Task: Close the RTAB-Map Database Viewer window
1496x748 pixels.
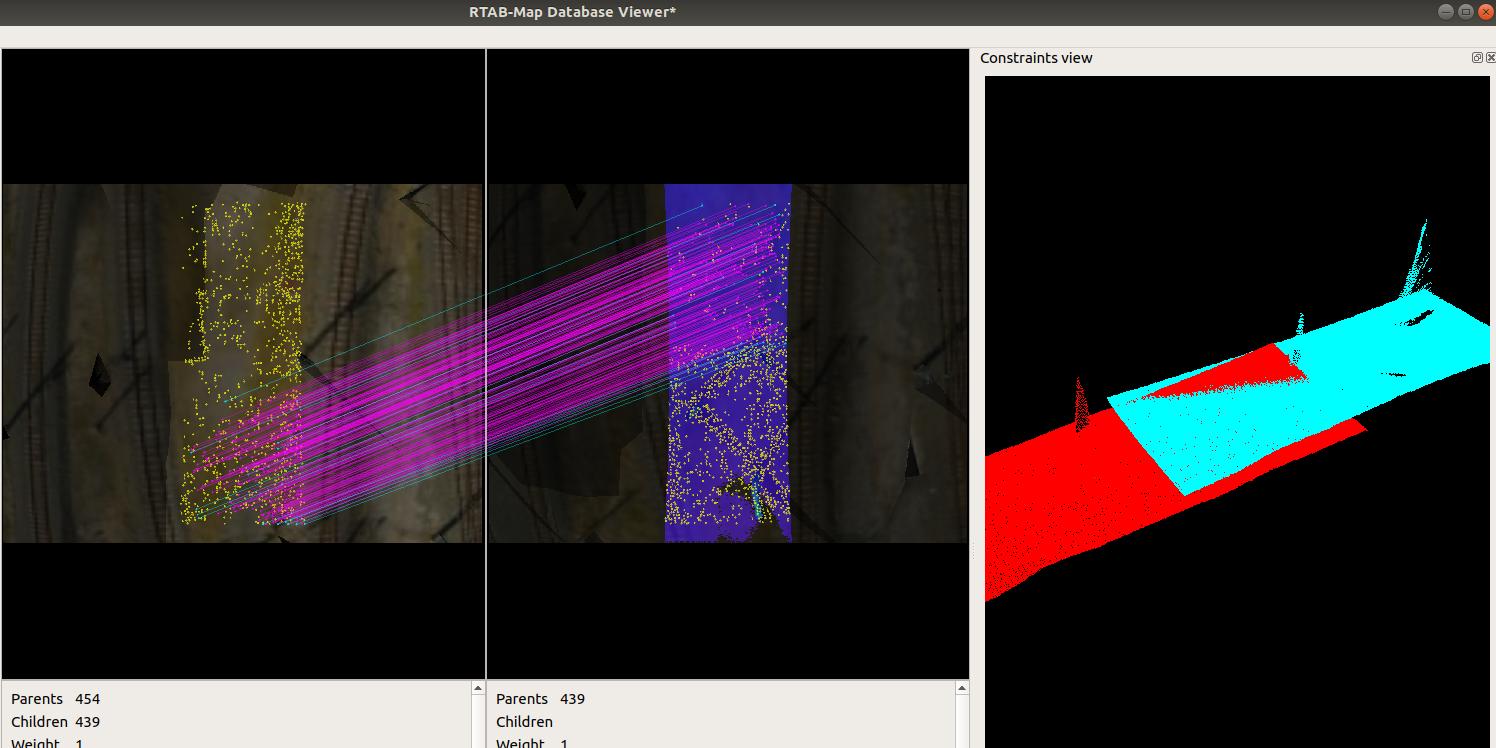Action: pyautogui.click(x=1485, y=12)
